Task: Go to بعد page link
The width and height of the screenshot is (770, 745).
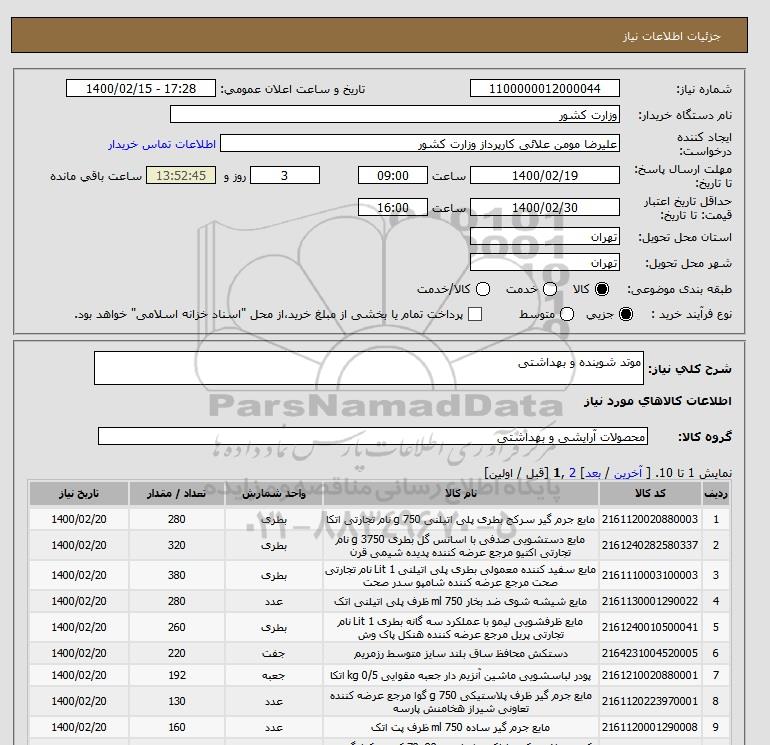Action: (593, 473)
